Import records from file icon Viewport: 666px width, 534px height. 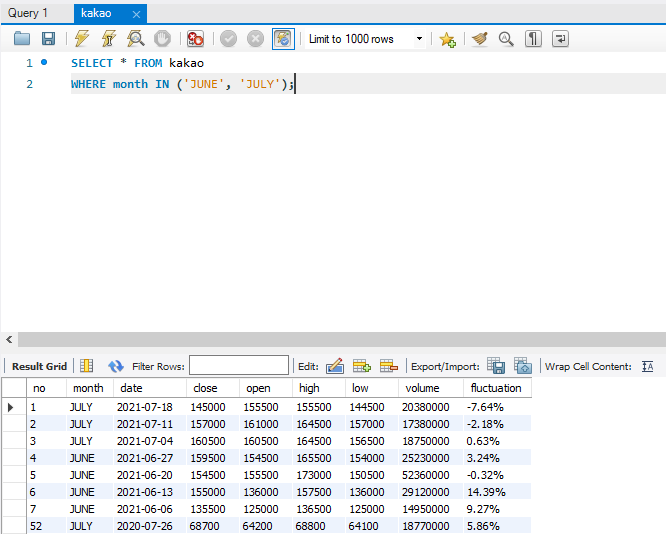click(x=522, y=366)
